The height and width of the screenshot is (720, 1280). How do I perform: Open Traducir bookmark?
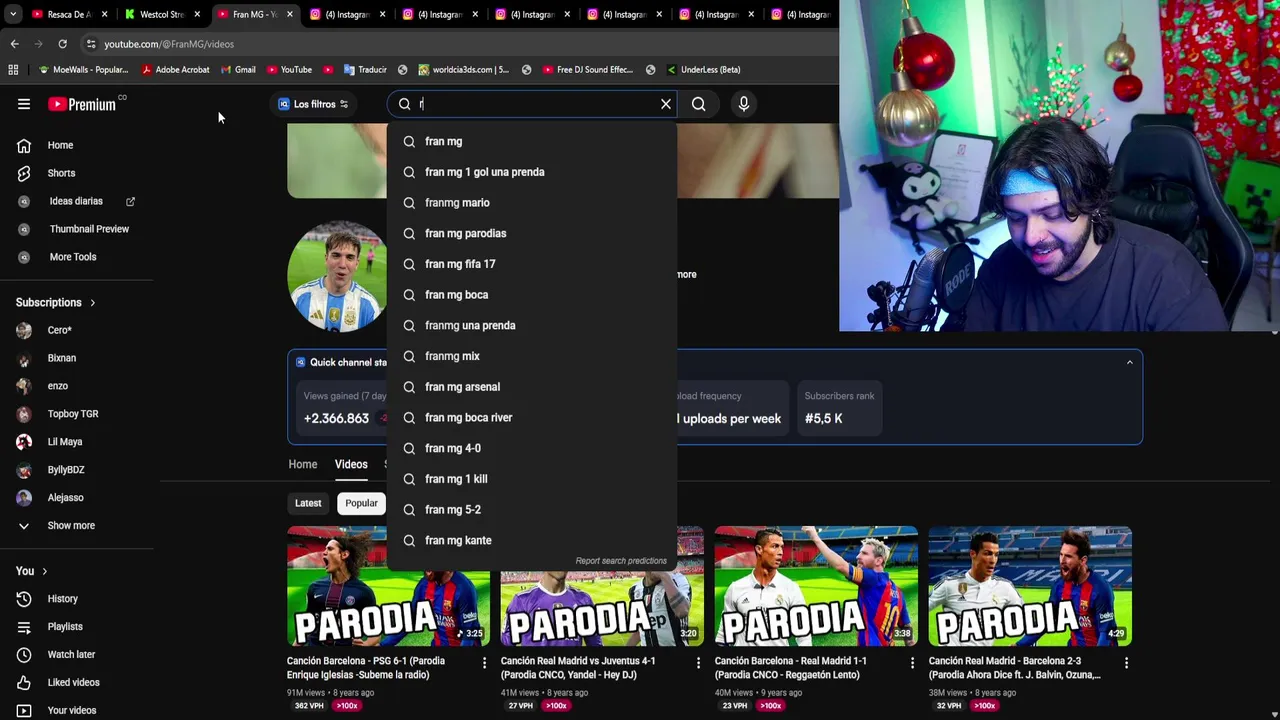pos(365,70)
